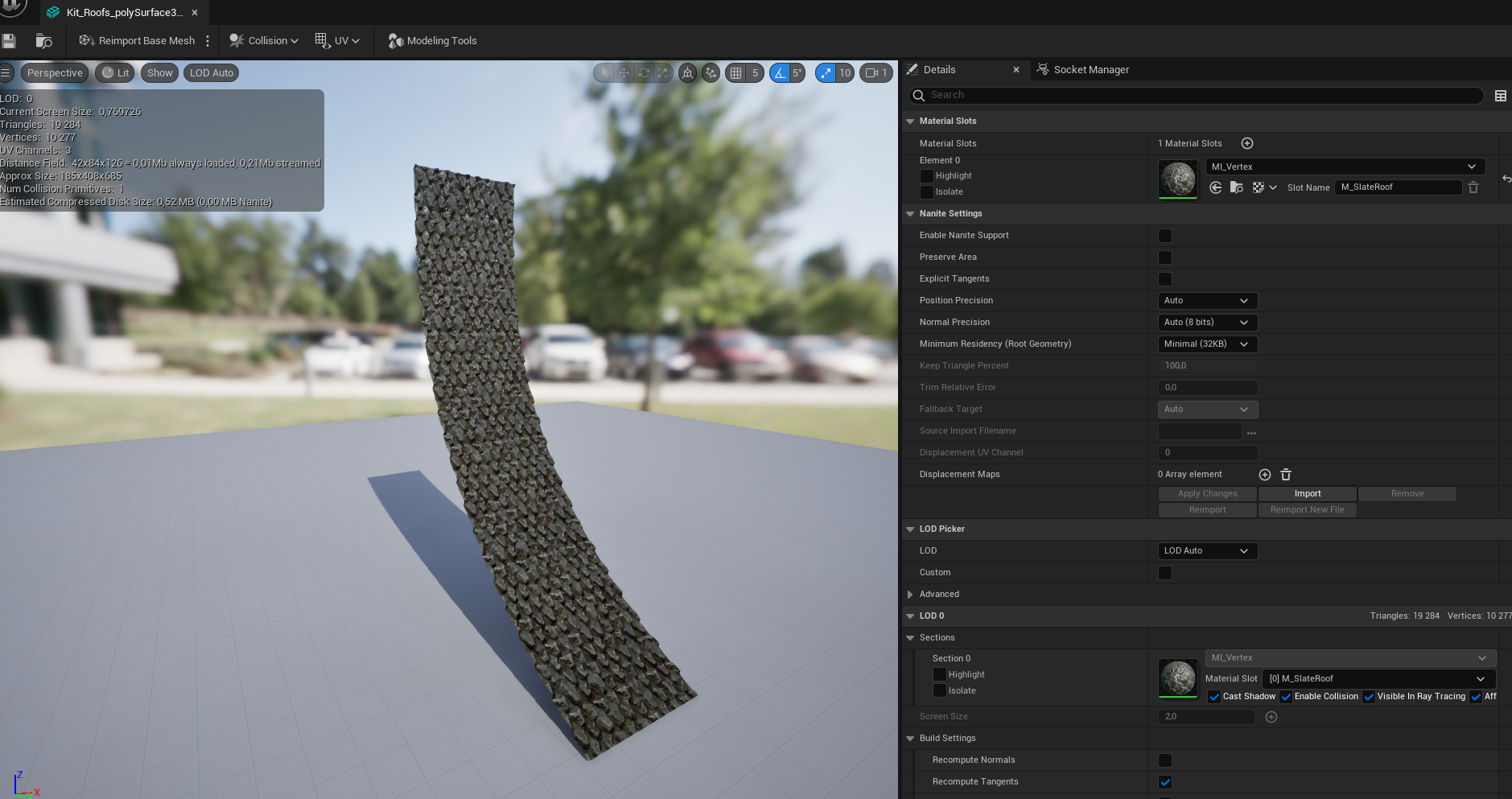Open the Position Precision dropdown
This screenshot has width=1512, height=799.
1206,301
